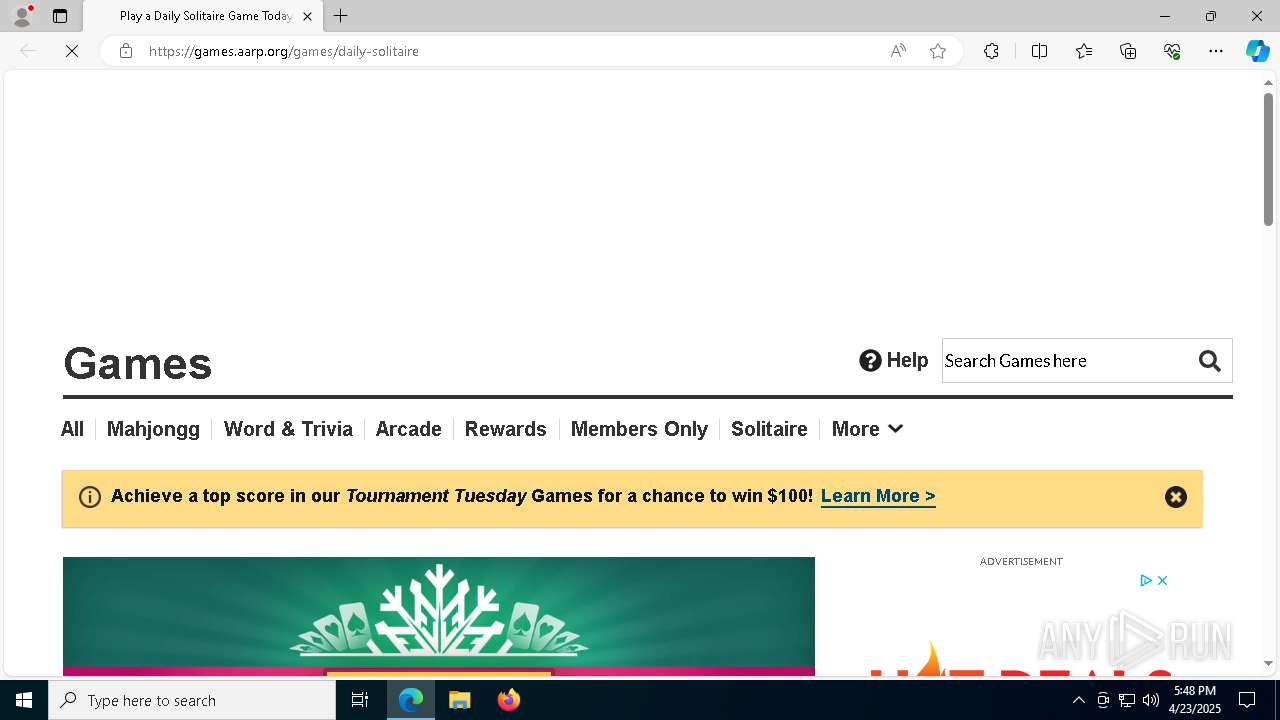The width and height of the screenshot is (1280, 720).
Task: Open the taskbar clock and date
Action: 1195,700
